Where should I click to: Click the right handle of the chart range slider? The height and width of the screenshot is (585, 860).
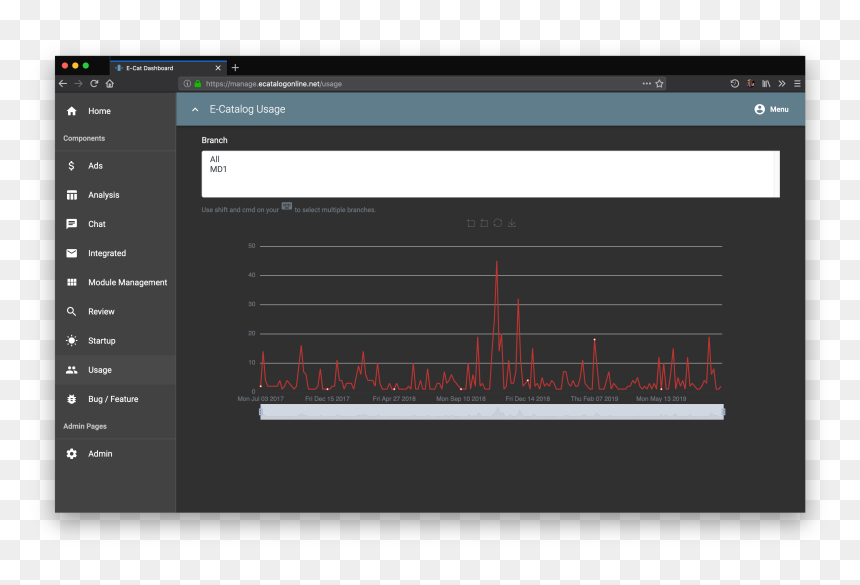(723, 412)
